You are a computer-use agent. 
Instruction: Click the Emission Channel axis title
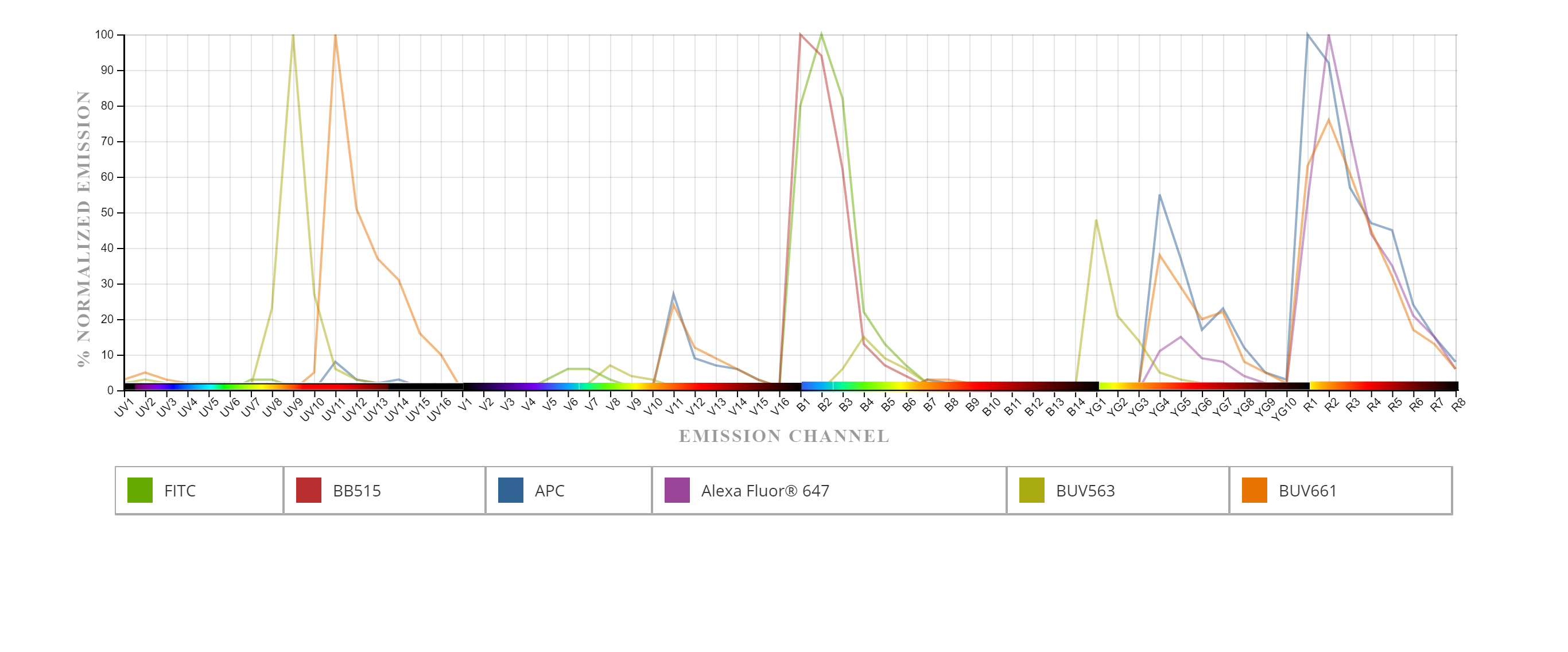[x=784, y=436]
